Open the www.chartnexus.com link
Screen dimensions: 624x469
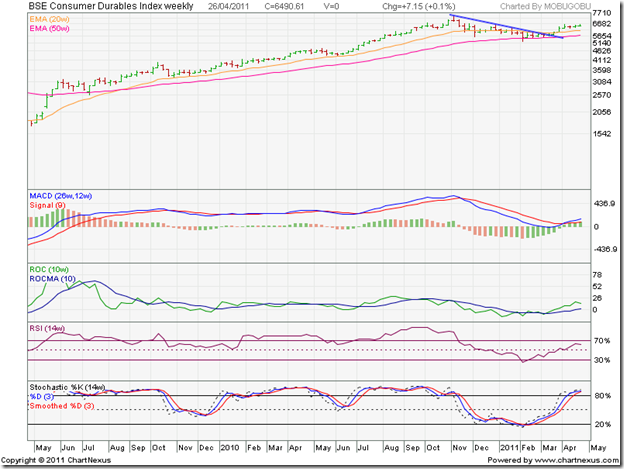click(577, 460)
